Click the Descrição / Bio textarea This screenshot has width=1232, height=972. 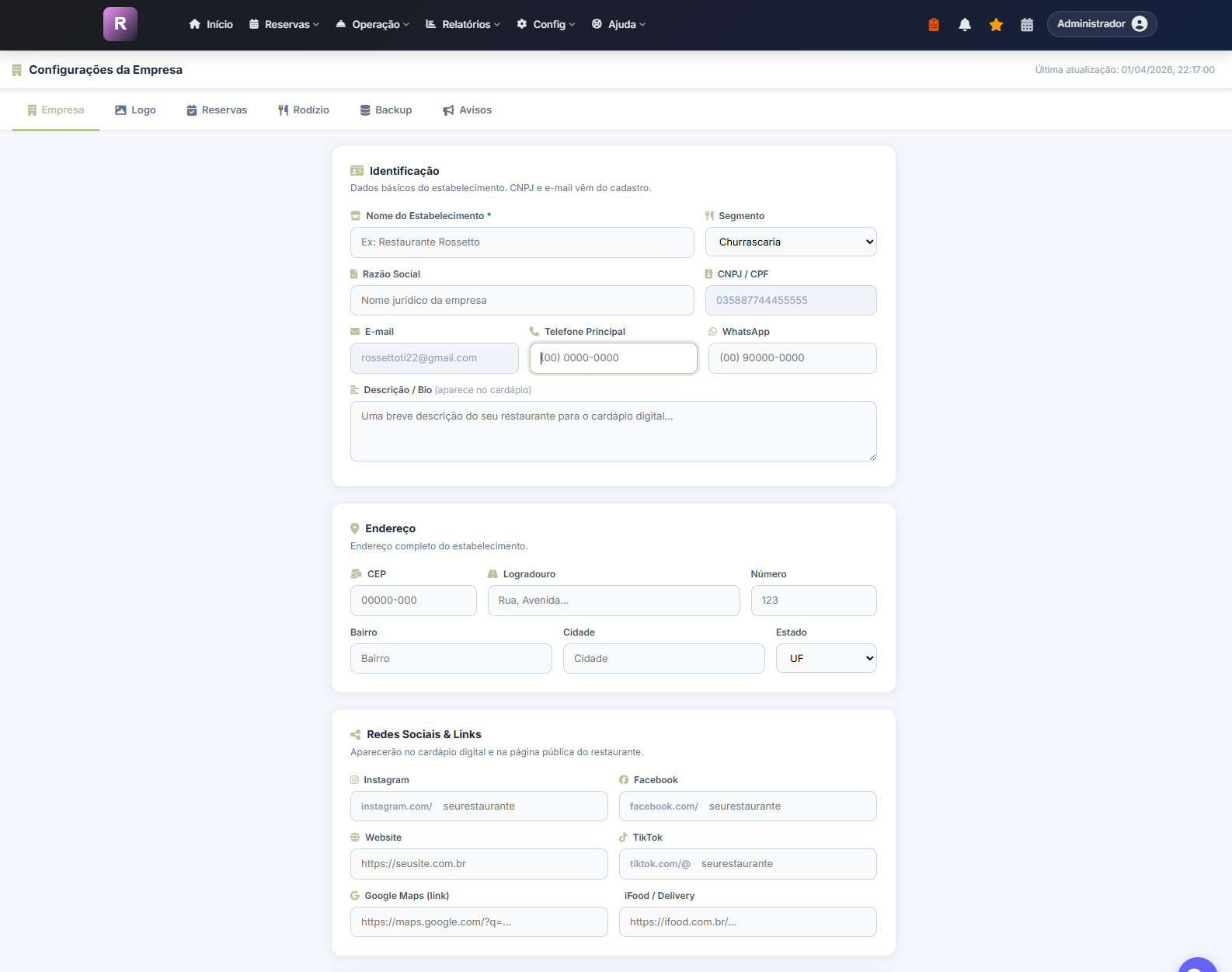pyautogui.click(x=614, y=431)
